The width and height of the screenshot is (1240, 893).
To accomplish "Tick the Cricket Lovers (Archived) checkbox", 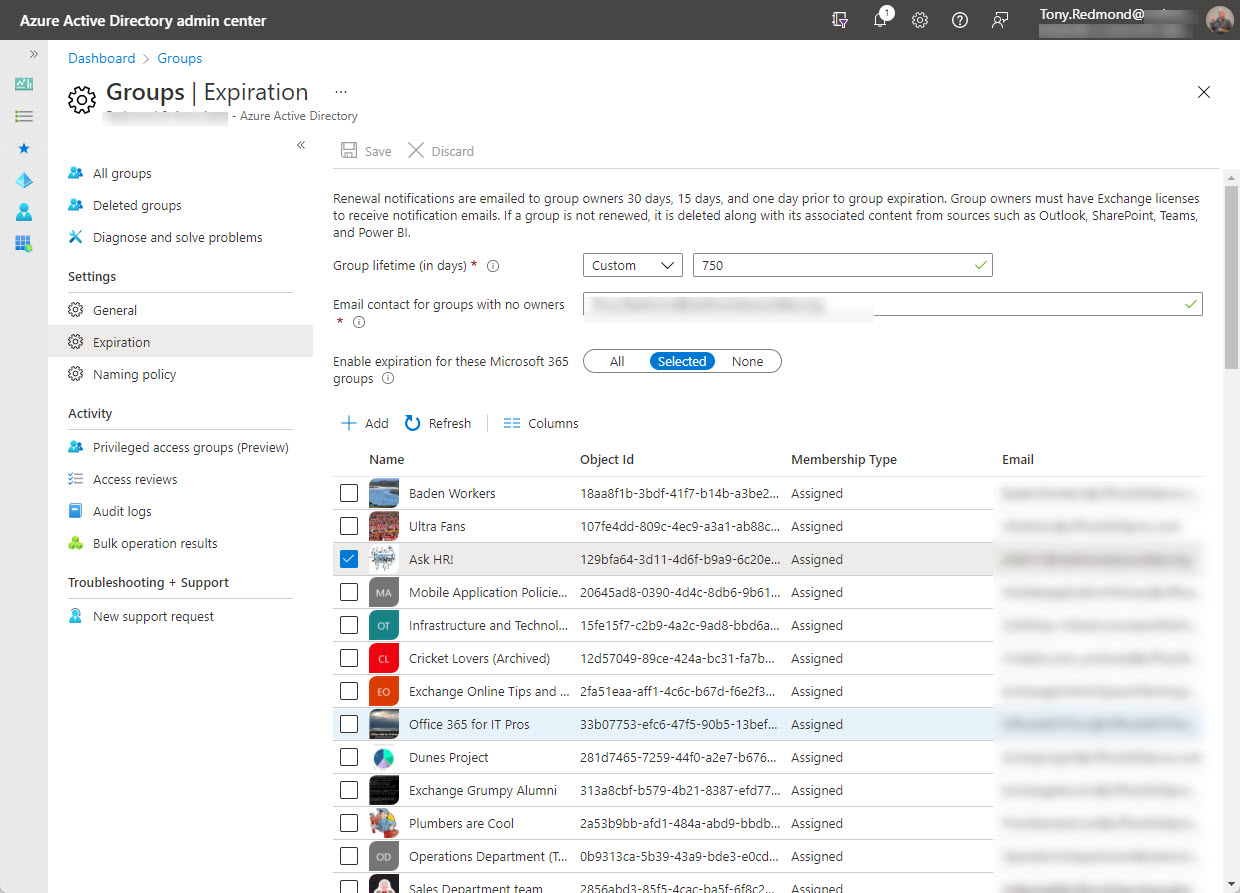I will pos(348,658).
